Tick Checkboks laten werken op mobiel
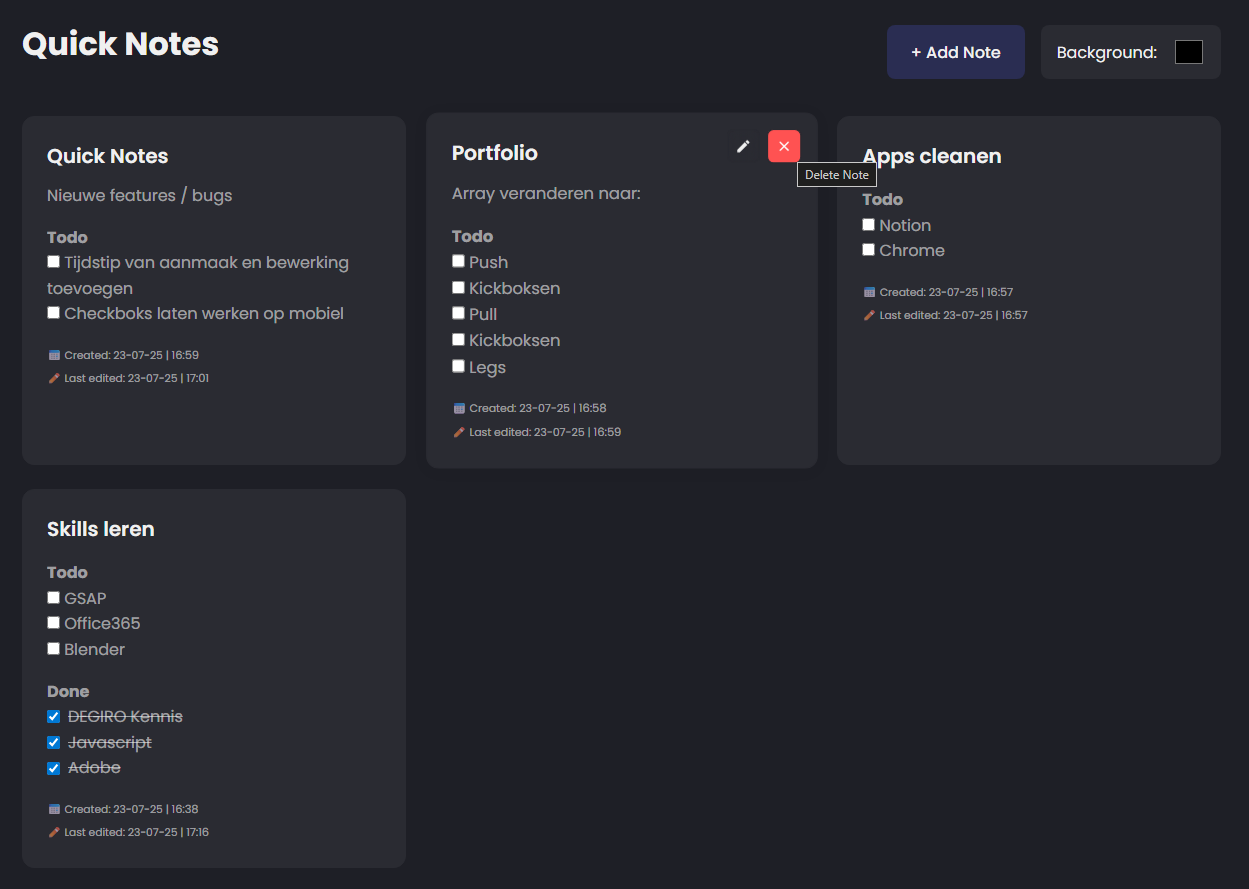The image size is (1249, 889). coord(54,313)
